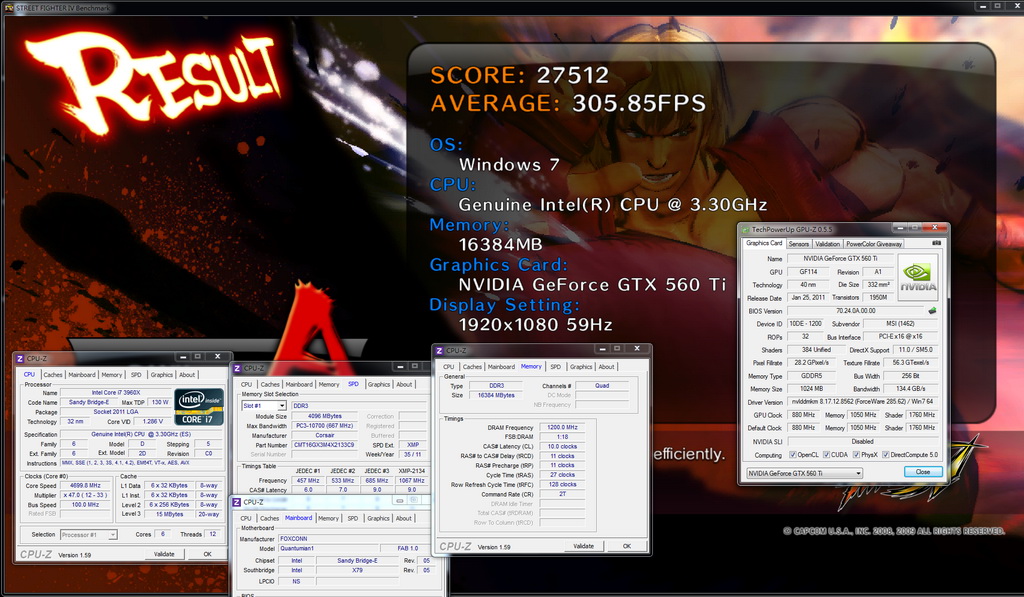Click the Part Number field CMT16GX3M4X2133C9
1024x597 pixels.
point(324,445)
